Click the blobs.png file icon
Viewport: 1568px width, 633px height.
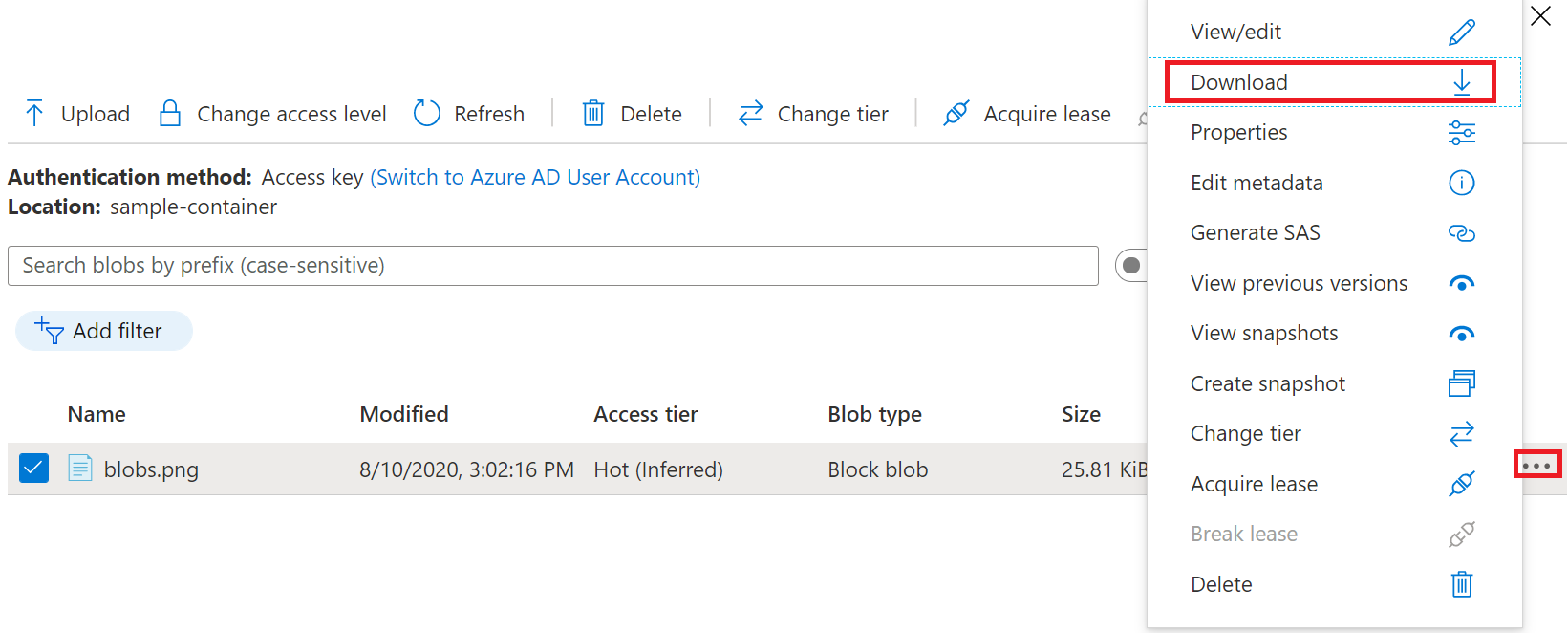80,469
